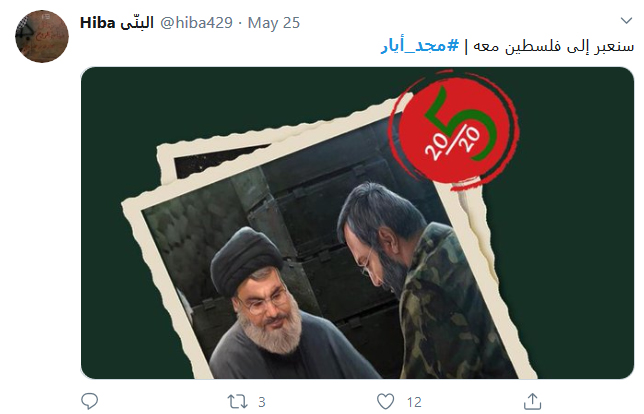Click the Arabic name البتّى in the header
This screenshot has width=644, height=414.
coord(137,23)
